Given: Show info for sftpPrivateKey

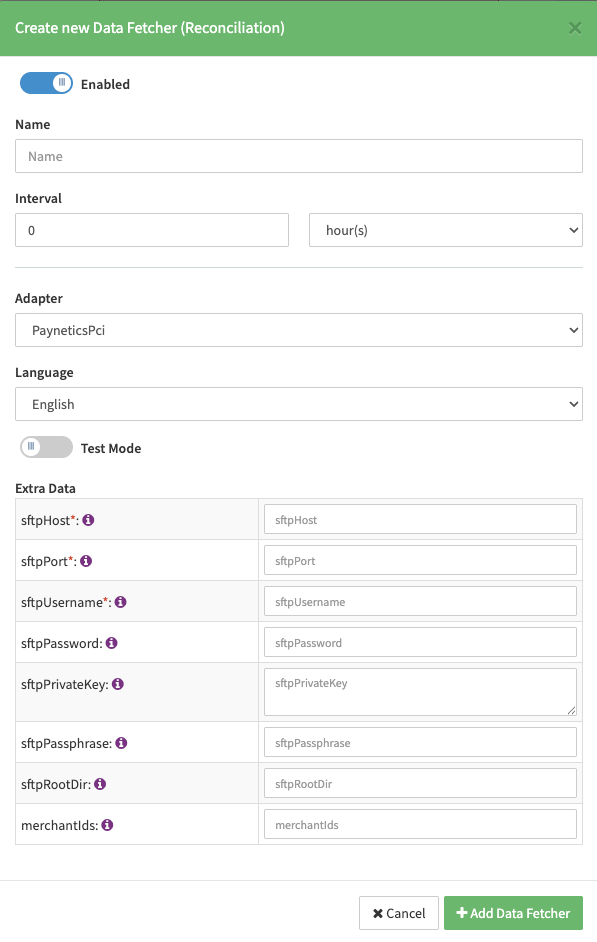Looking at the screenshot, I should pyautogui.click(x=118, y=684).
